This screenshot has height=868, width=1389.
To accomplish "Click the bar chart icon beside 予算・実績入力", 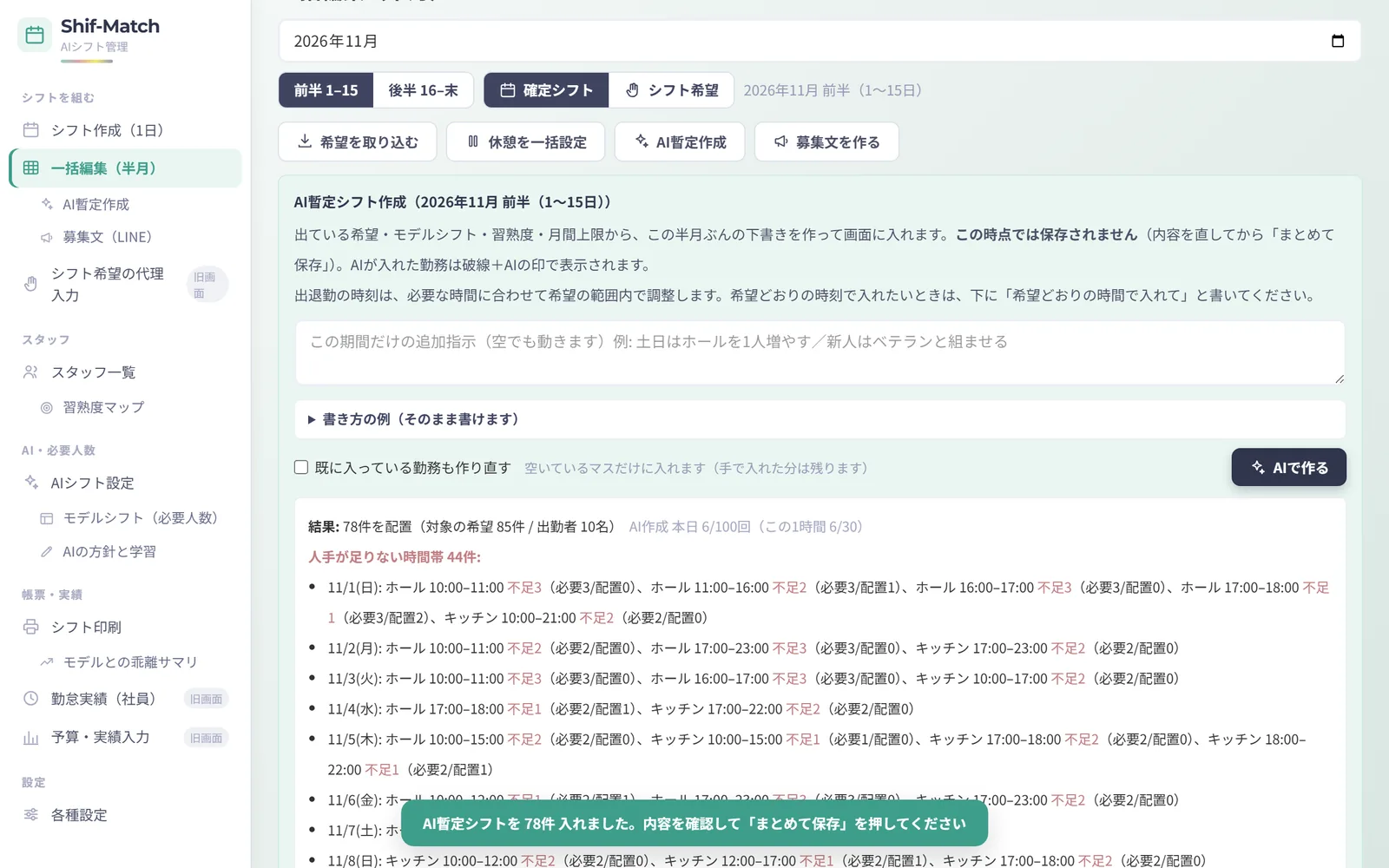I will [31, 738].
